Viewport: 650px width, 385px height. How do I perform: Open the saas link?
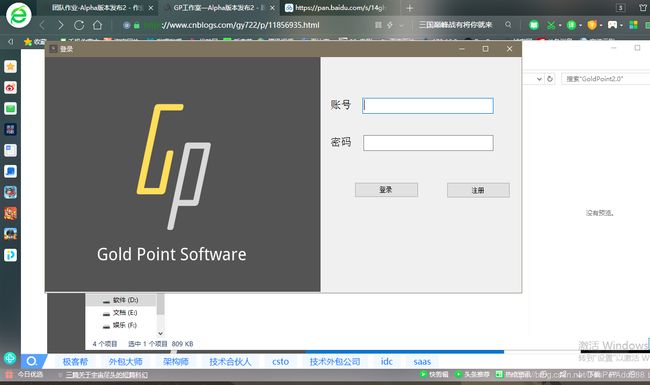pyautogui.click(x=422, y=361)
